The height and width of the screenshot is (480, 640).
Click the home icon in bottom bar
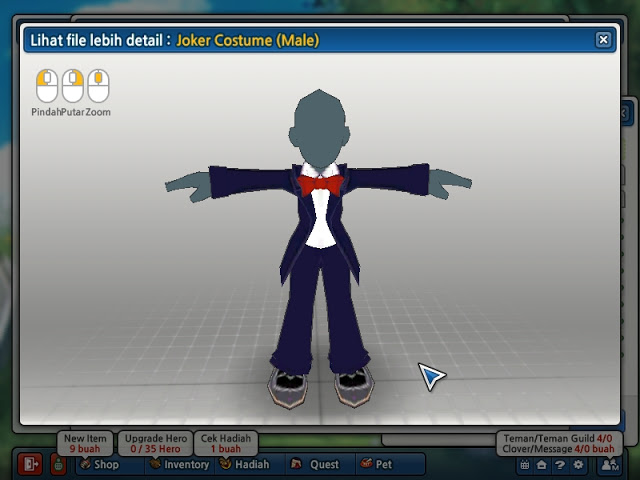coord(542,464)
